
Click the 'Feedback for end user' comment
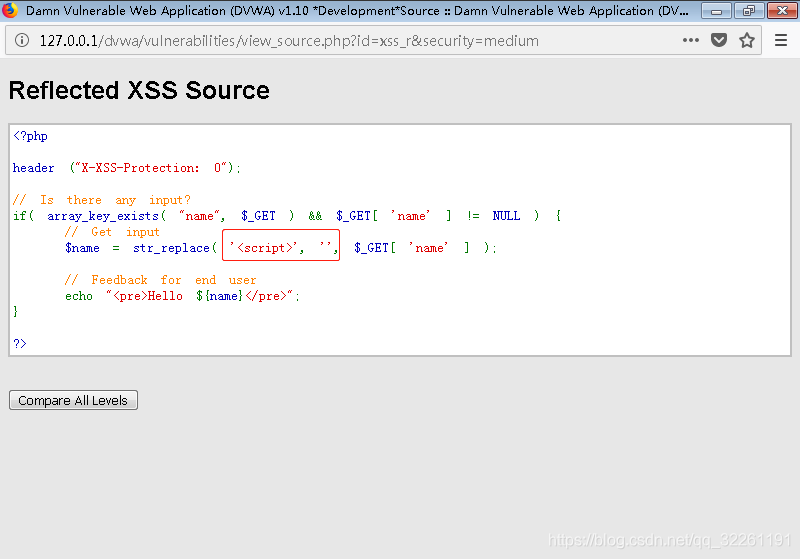pyautogui.click(x=160, y=280)
